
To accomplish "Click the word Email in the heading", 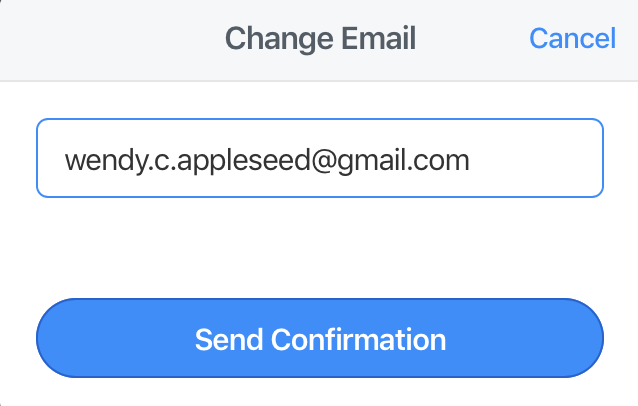I will (378, 39).
